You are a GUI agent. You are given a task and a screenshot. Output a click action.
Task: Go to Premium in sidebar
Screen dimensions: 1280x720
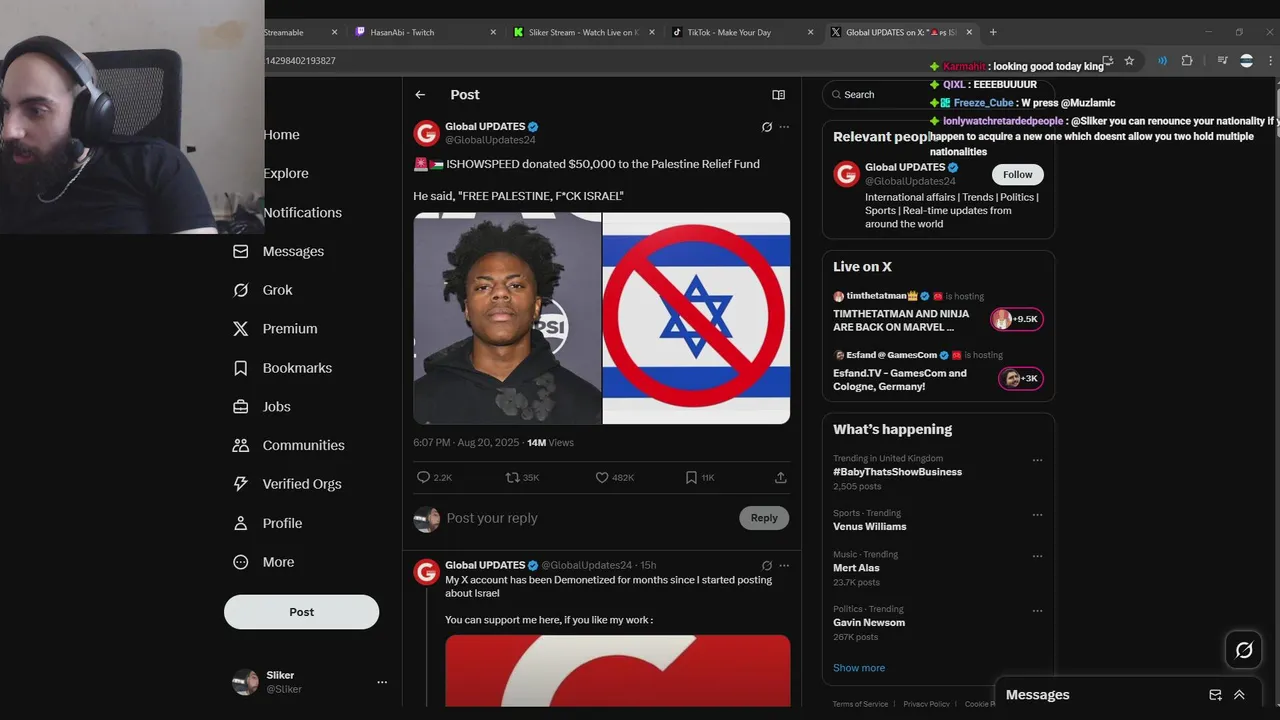274,329
